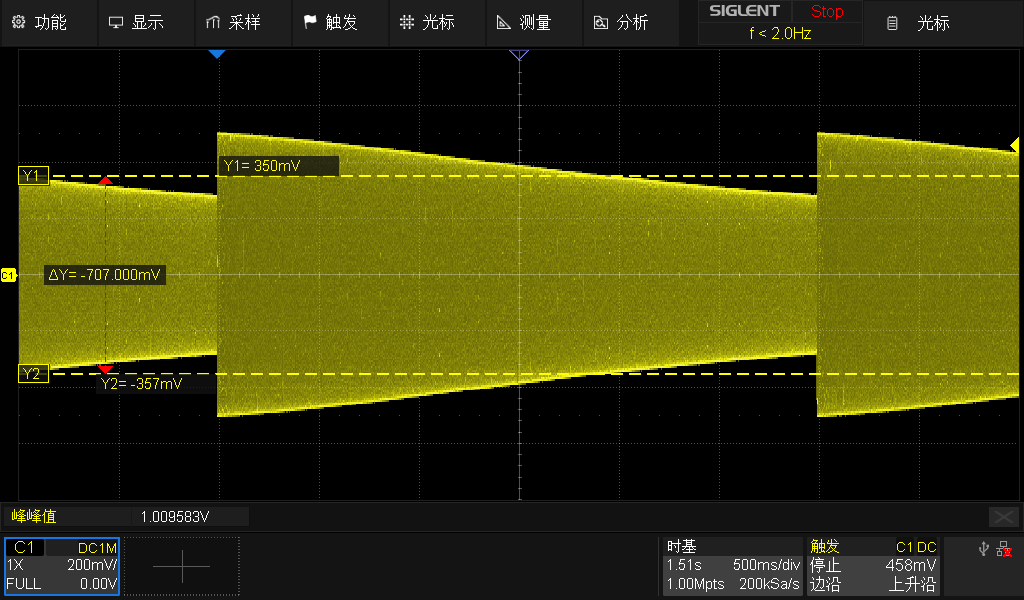Screen dimensions: 1024x600
Task: Click the upper red cursor arrowhead
Action: [105, 180]
